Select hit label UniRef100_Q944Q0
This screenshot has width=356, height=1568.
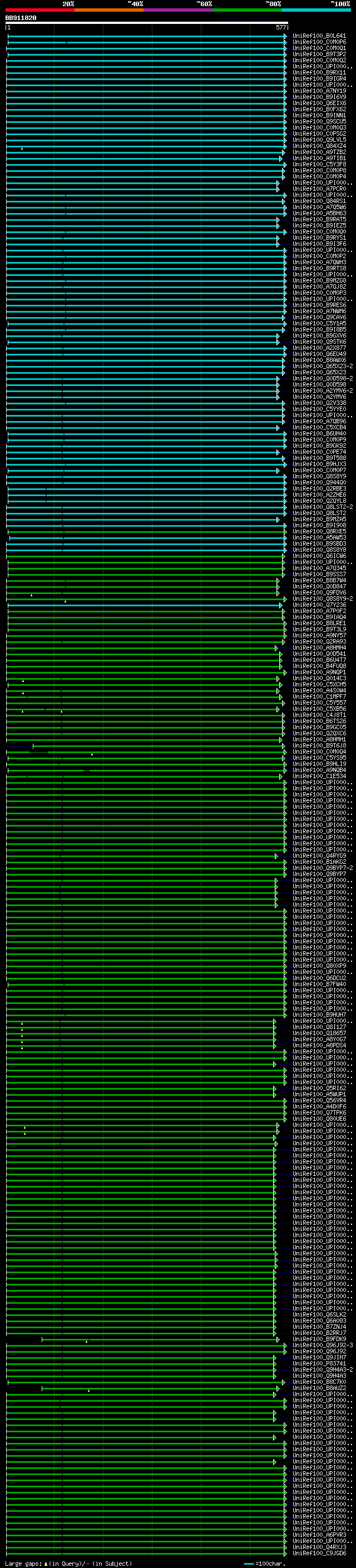[319, 483]
